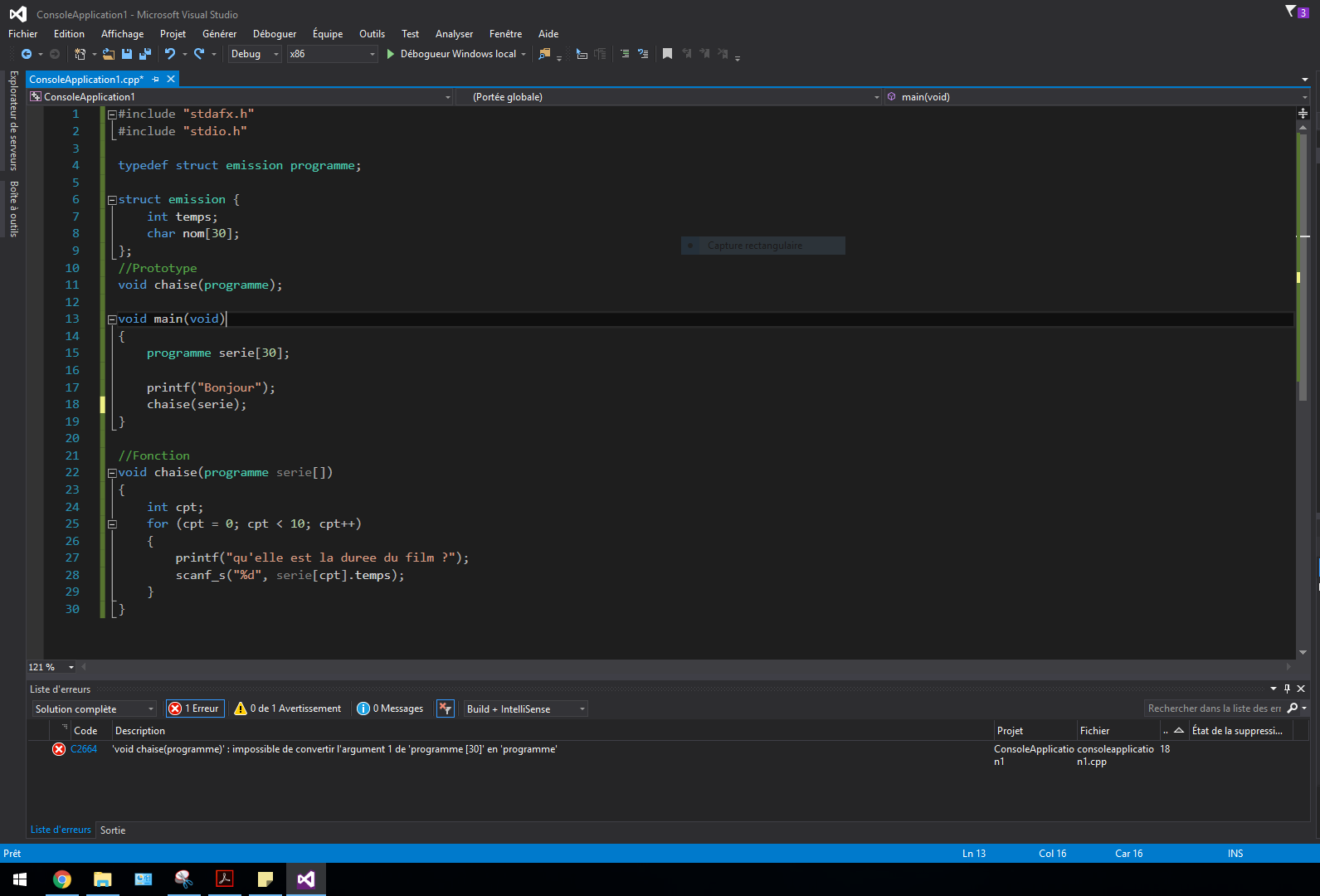Click the New Project toolbar icon
This screenshot has height=896, width=1320.
80,54
